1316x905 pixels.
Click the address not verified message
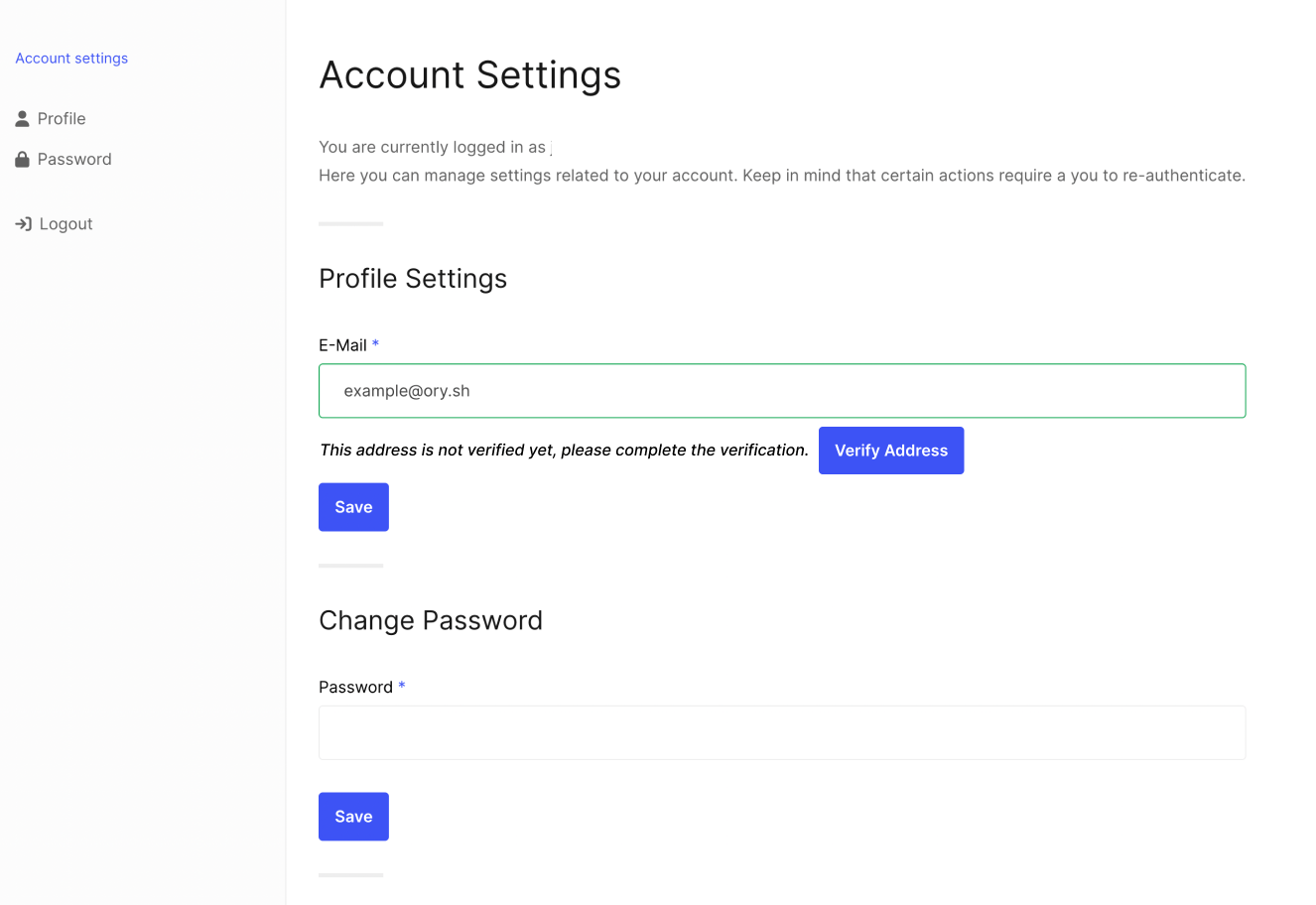(x=564, y=451)
